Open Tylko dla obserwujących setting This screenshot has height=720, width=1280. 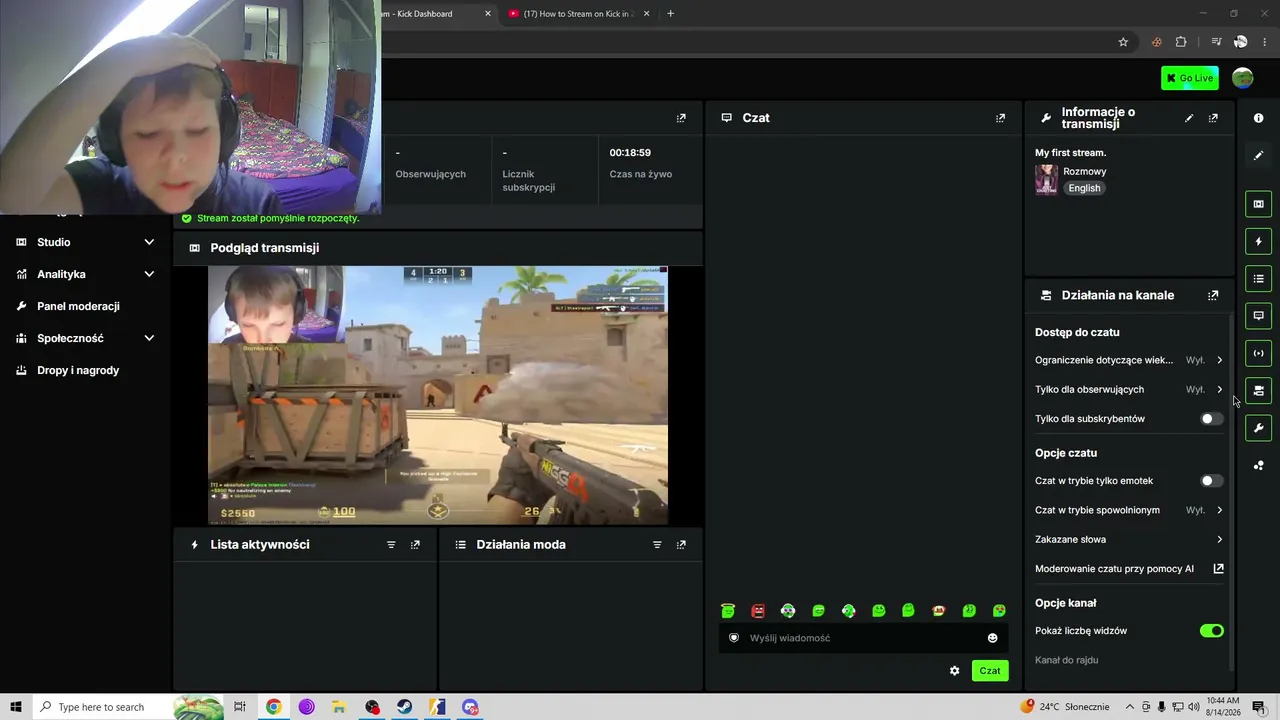tap(1129, 389)
